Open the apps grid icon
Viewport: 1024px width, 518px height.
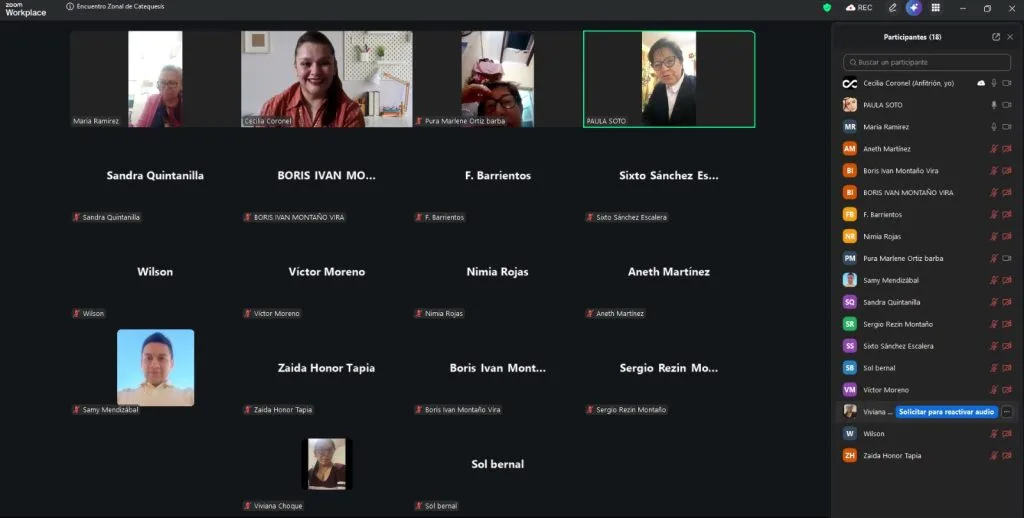click(936, 8)
